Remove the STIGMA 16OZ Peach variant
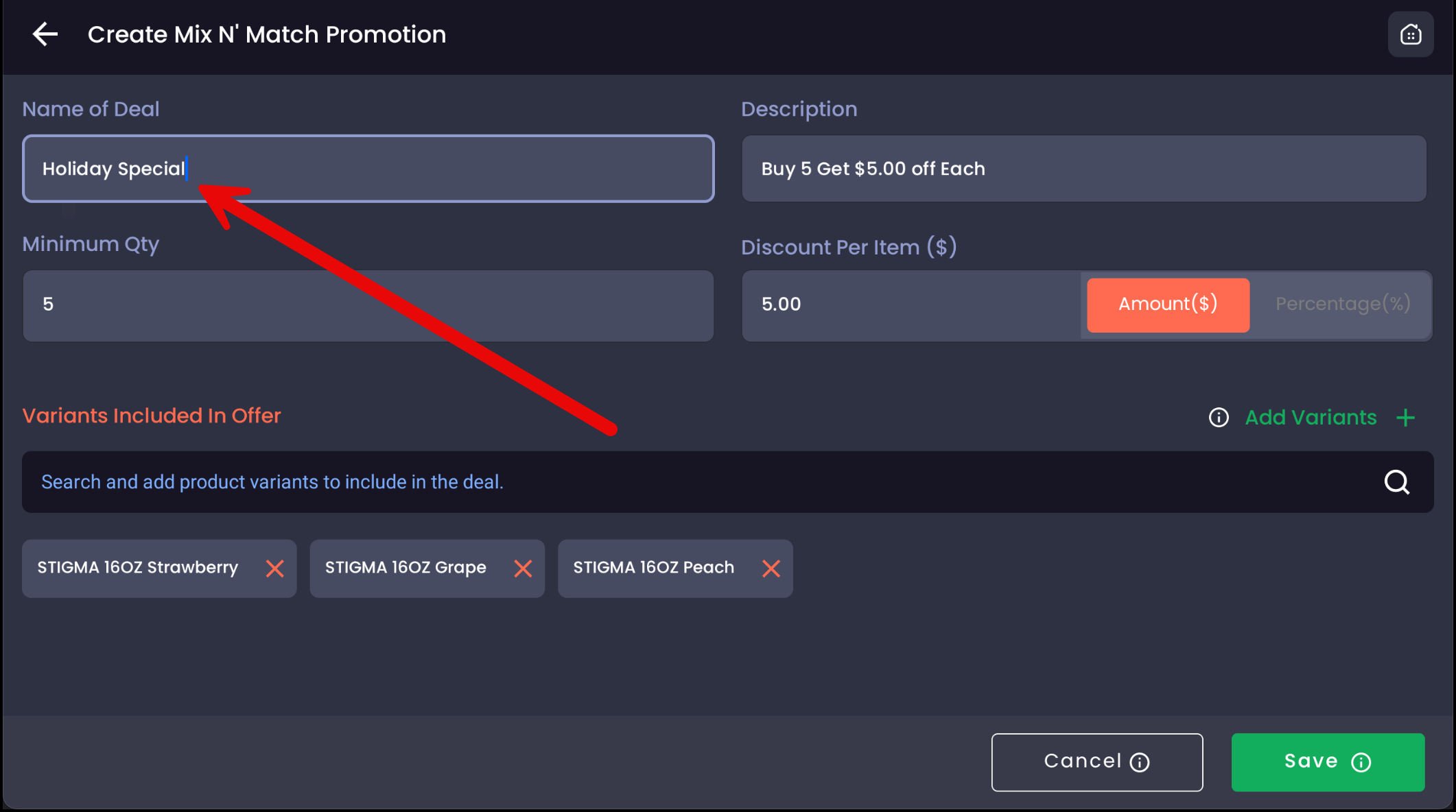Image resolution: width=1456 pixels, height=812 pixels. 771,569
